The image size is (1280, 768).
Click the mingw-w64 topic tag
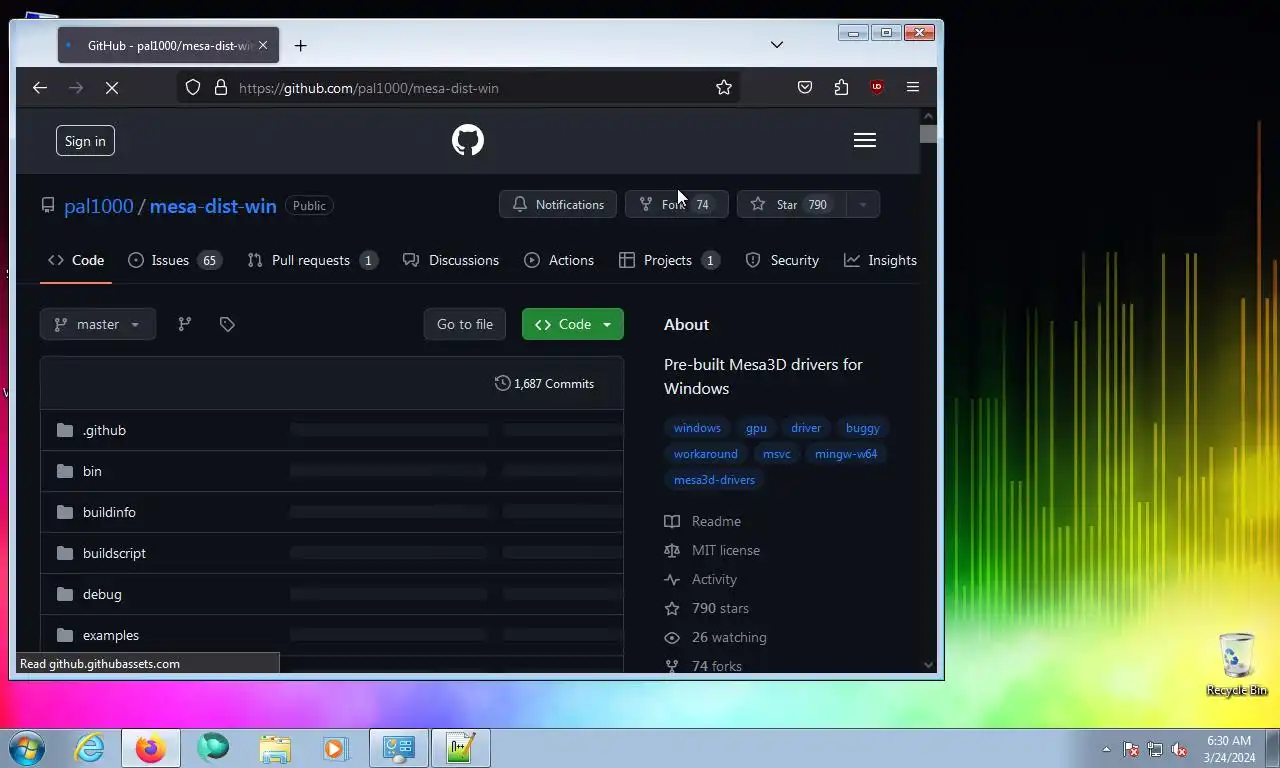pos(846,454)
